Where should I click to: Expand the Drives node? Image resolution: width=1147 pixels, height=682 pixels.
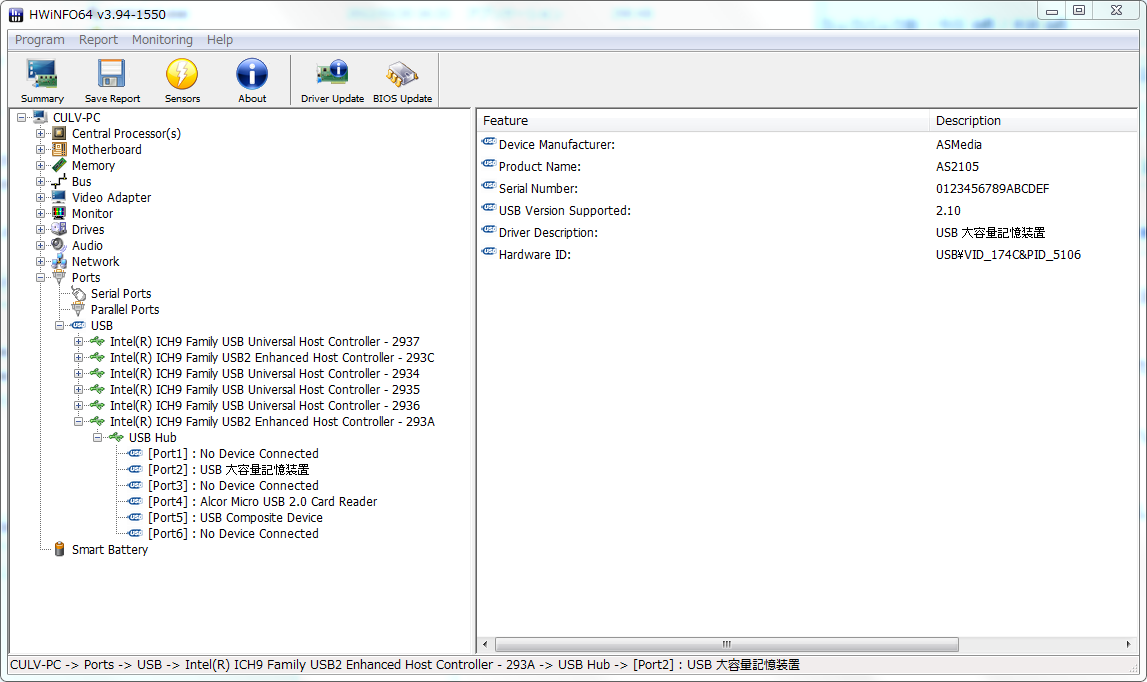[40, 229]
